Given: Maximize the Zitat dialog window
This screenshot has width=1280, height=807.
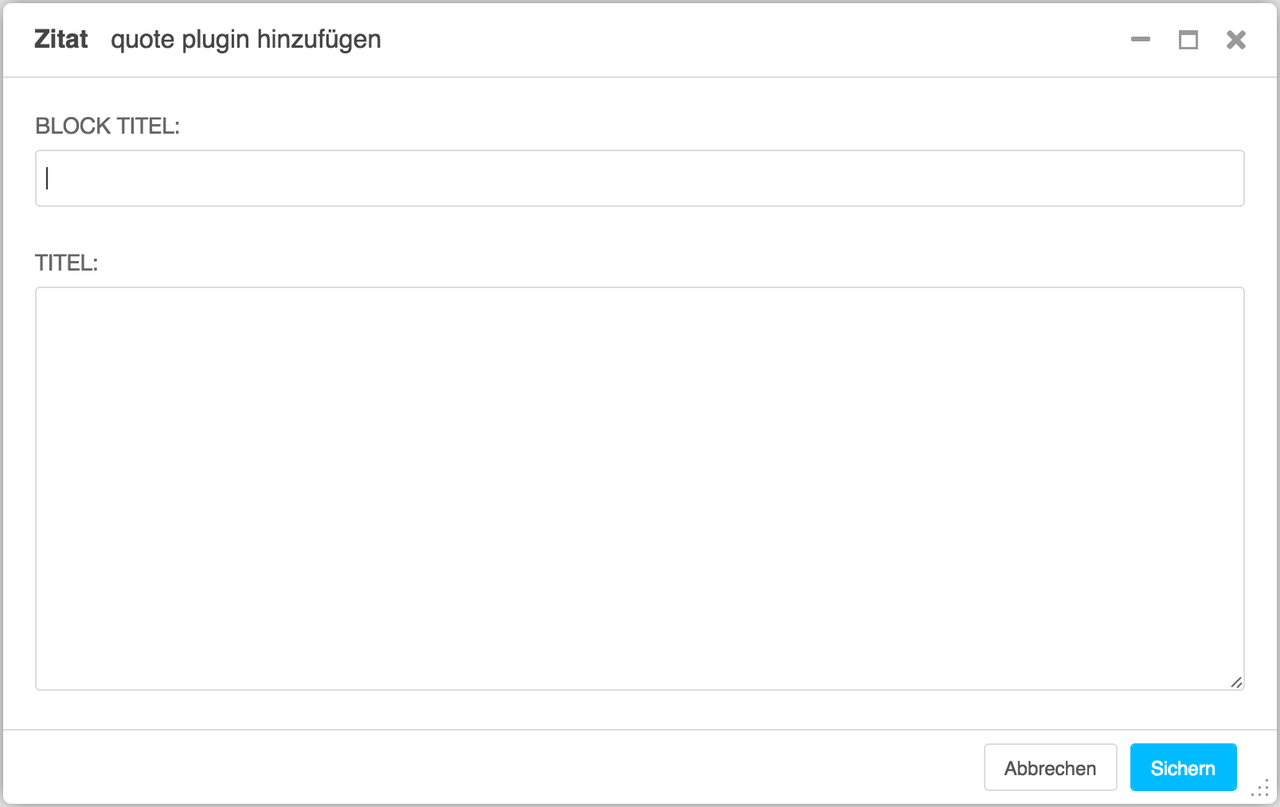Looking at the screenshot, I should pos(1188,40).
